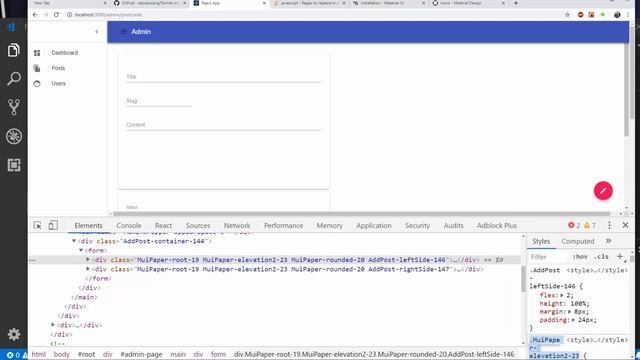
Task: Select #root in the breadcrumb bar
Action: coord(86,354)
